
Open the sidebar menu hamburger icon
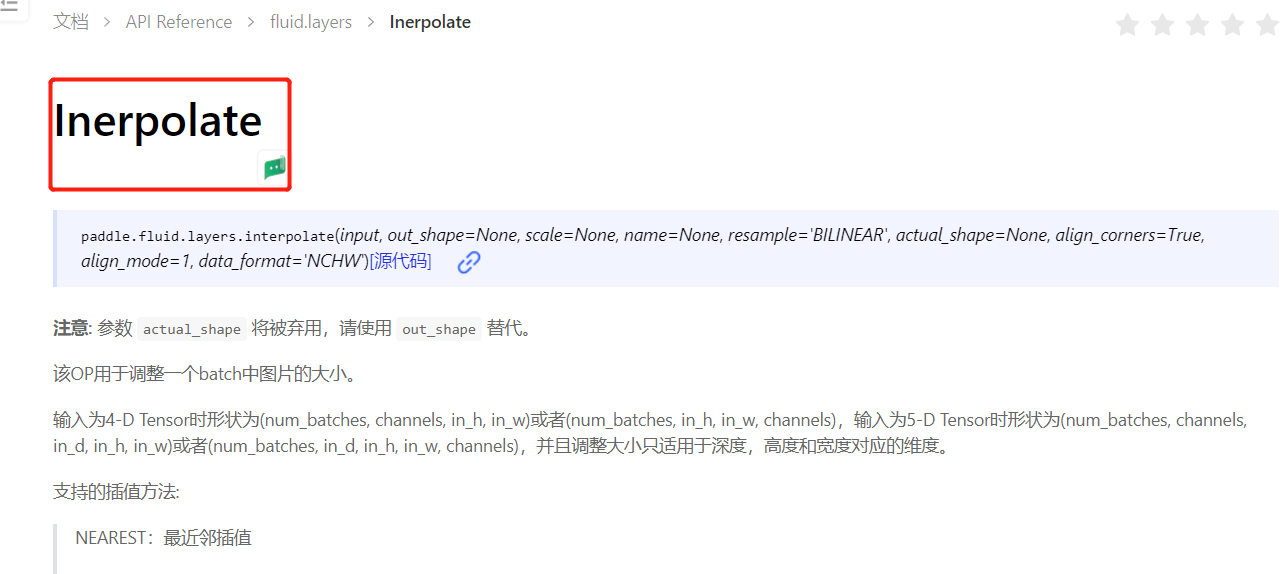[8, 5]
